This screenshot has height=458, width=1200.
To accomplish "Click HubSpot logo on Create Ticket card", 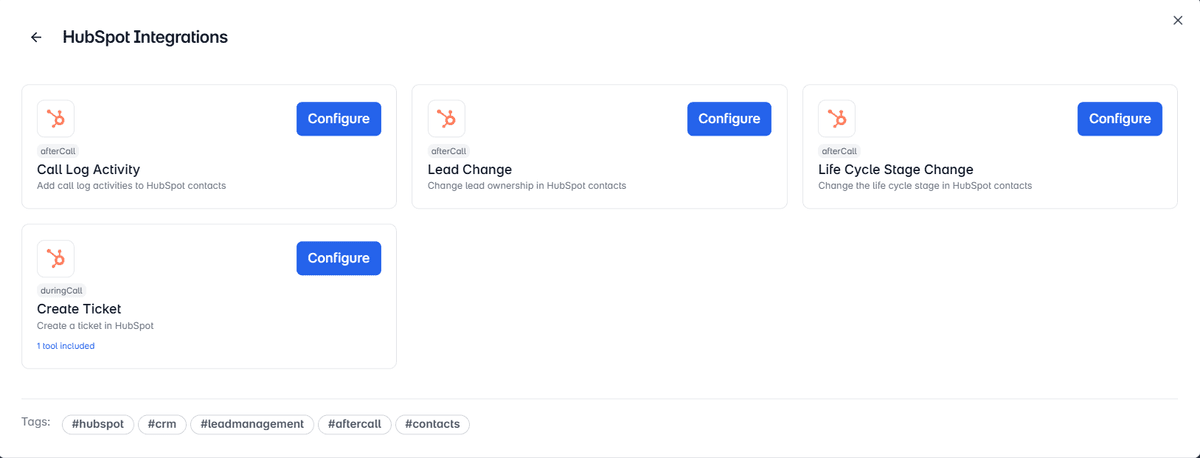I will click(x=56, y=259).
